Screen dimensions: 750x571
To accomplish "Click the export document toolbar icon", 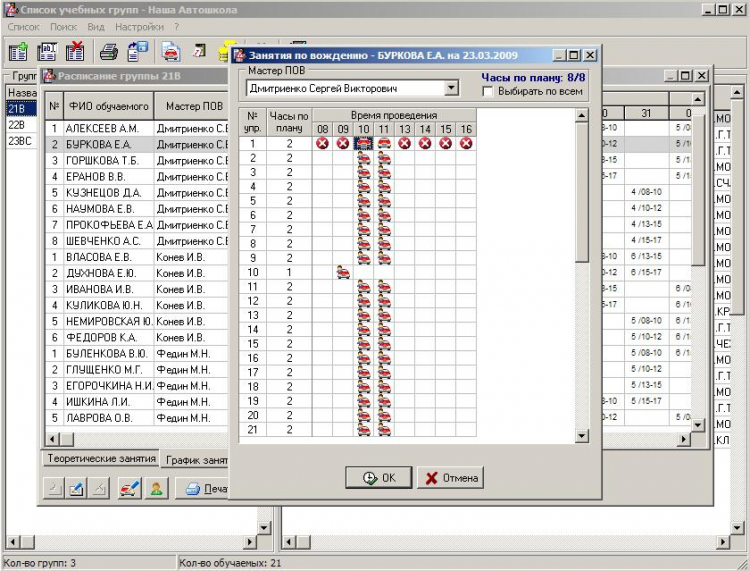I will coord(137,52).
